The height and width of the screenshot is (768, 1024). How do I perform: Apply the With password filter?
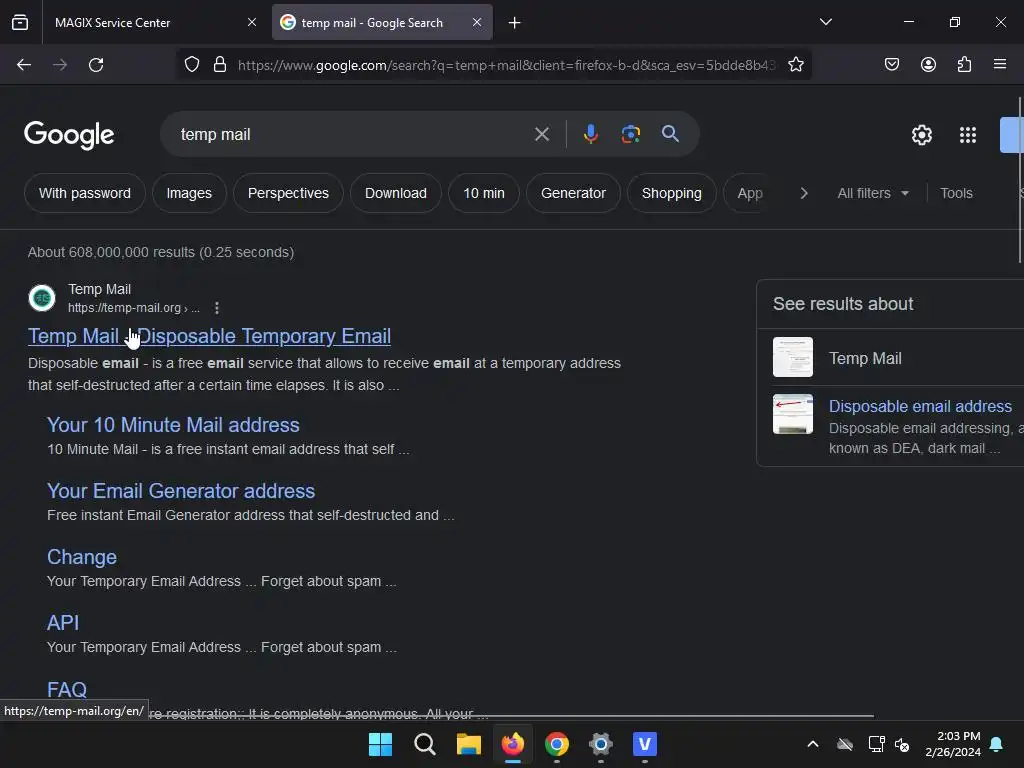pyautogui.click(x=85, y=193)
